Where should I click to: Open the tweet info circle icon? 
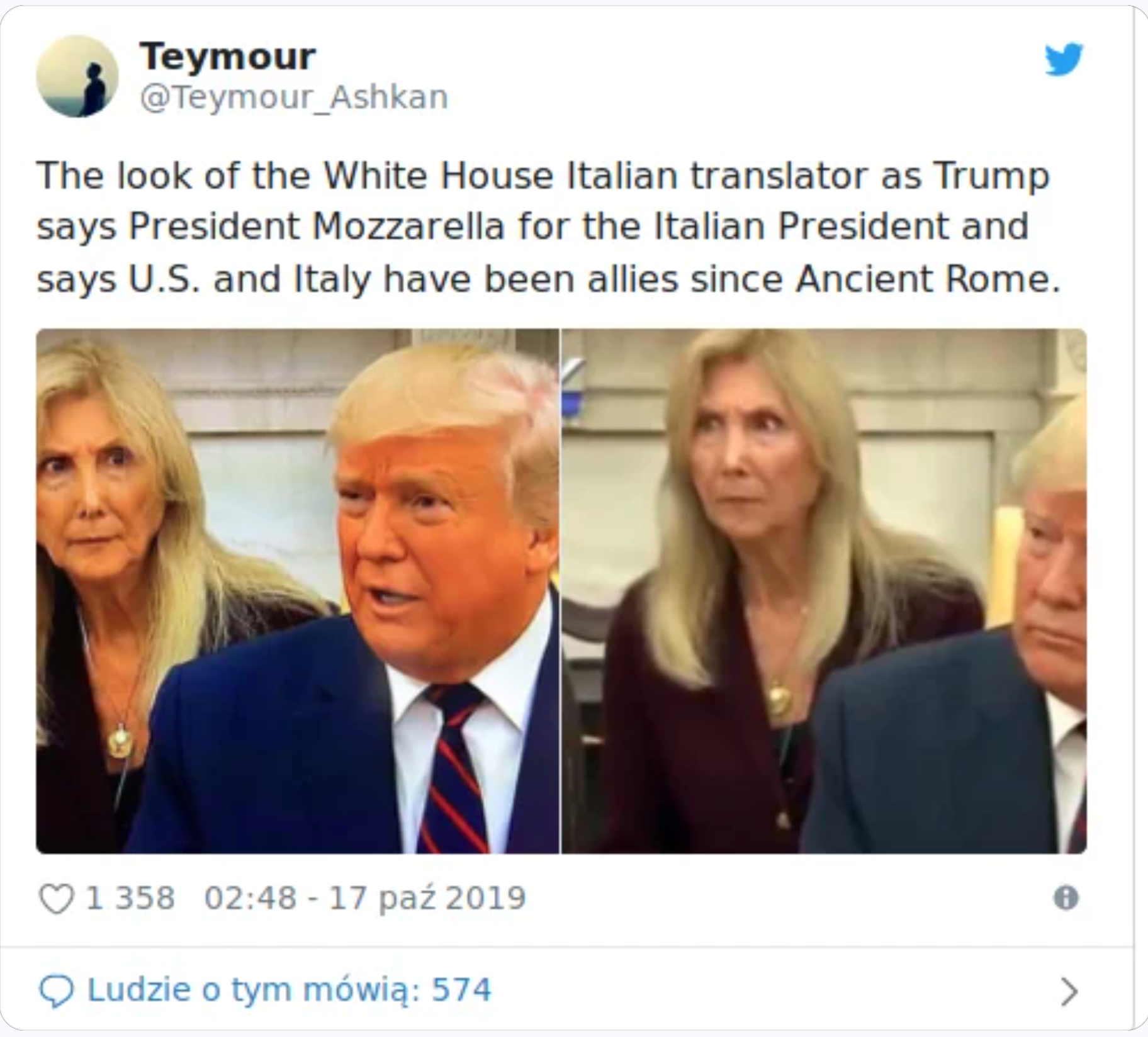click(x=1066, y=897)
